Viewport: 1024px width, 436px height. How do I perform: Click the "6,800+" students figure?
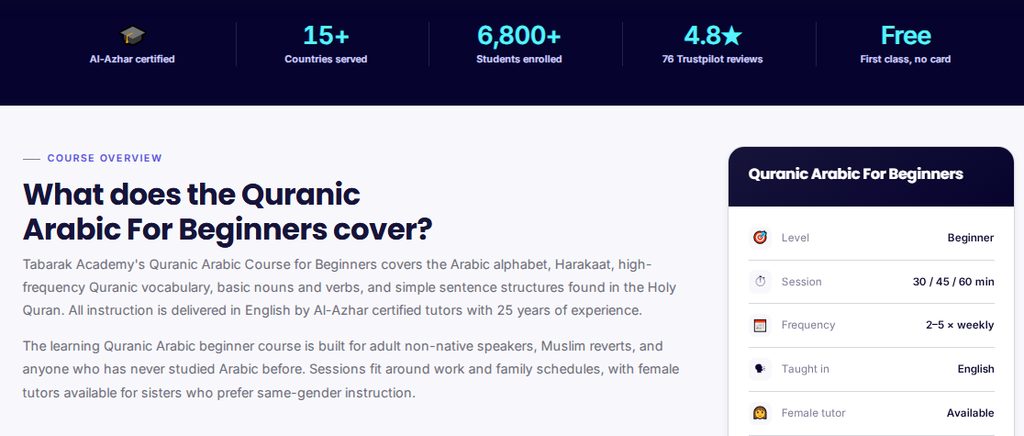[x=519, y=35]
